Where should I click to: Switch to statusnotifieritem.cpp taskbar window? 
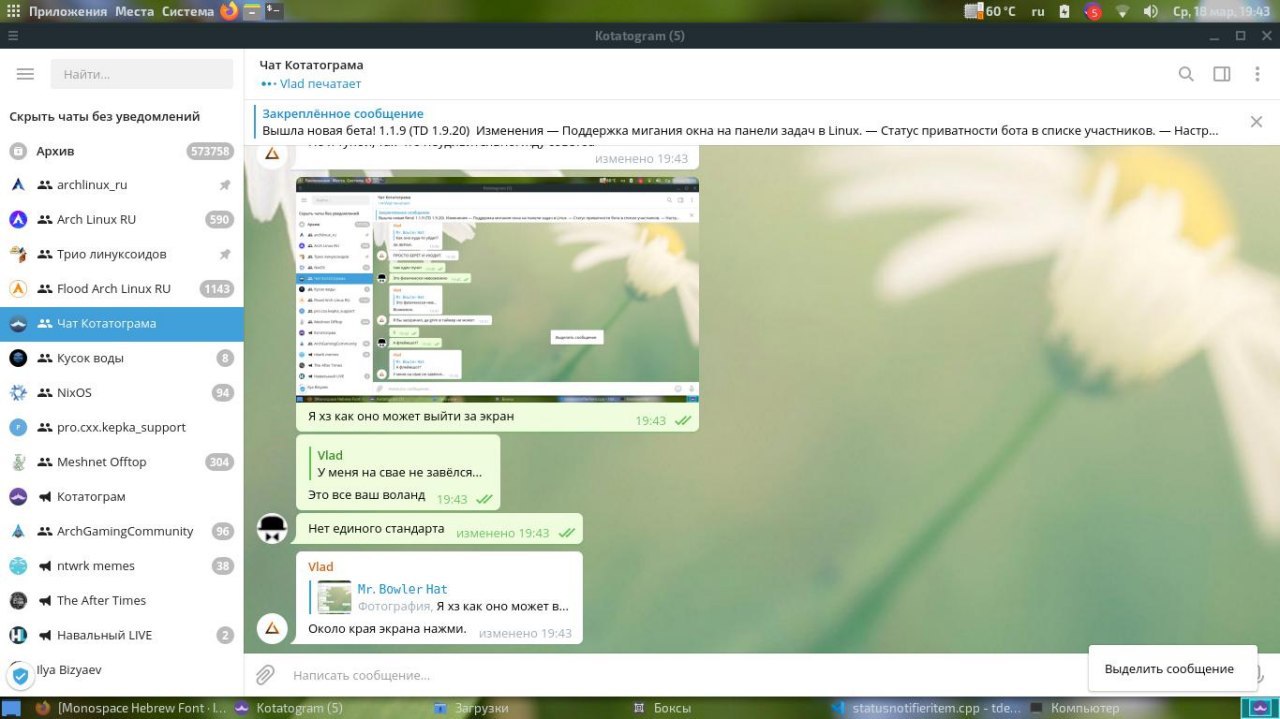click(926, 708)
